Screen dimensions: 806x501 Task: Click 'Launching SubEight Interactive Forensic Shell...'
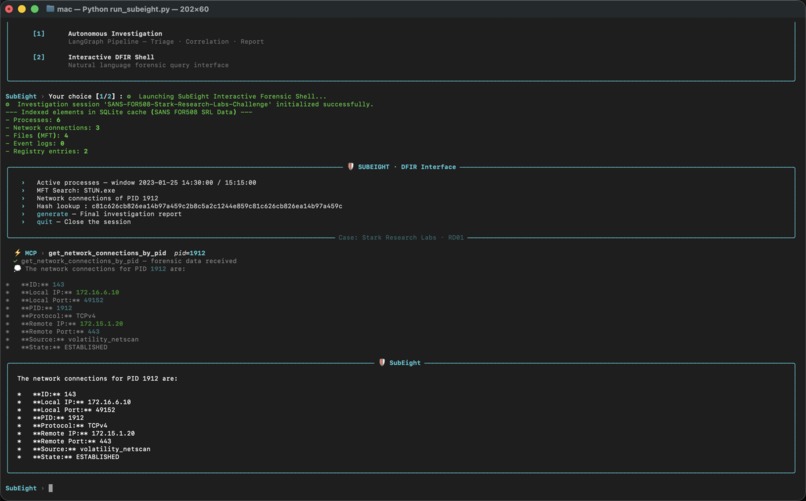(232, 96)
